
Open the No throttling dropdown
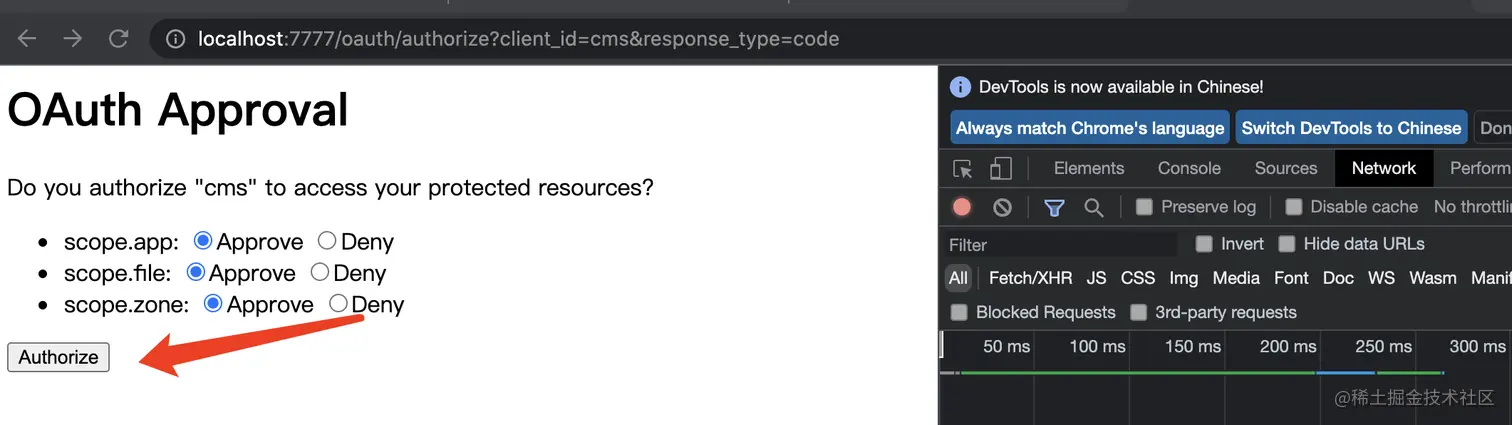tap(1472, 207)
